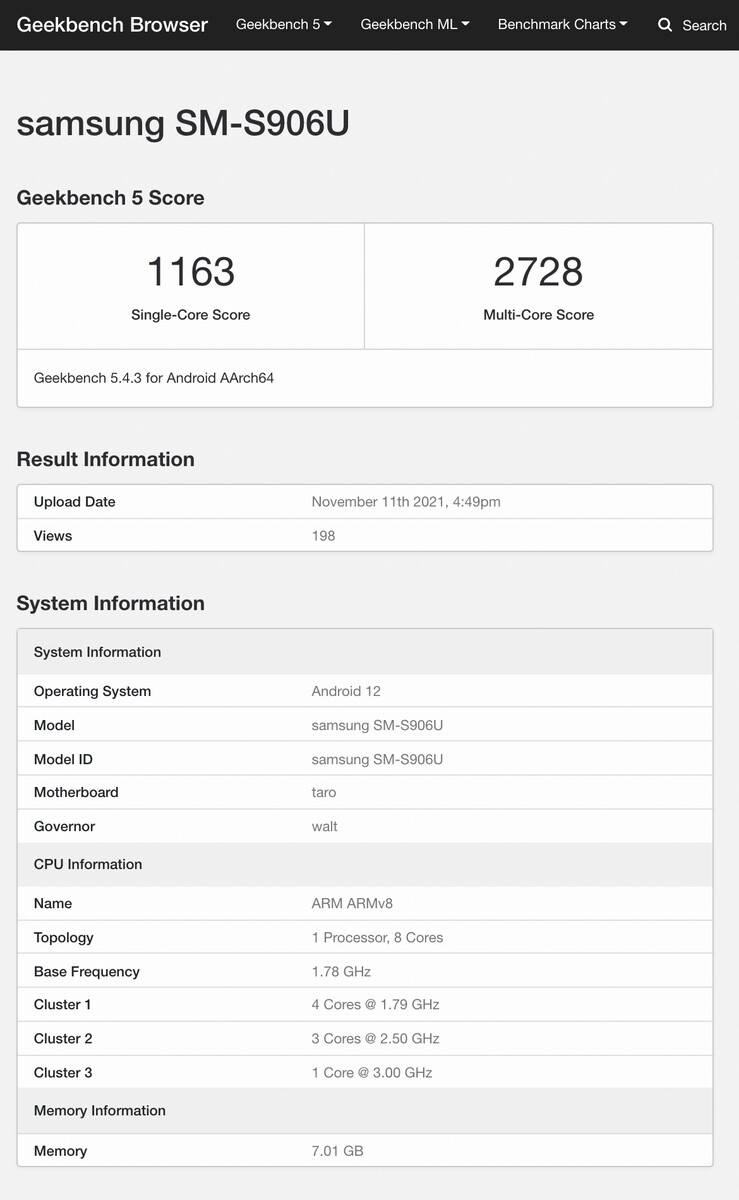Click the Memory value 7.01 GB
Screen dimensions: 739x1200
pos(337,1151)
